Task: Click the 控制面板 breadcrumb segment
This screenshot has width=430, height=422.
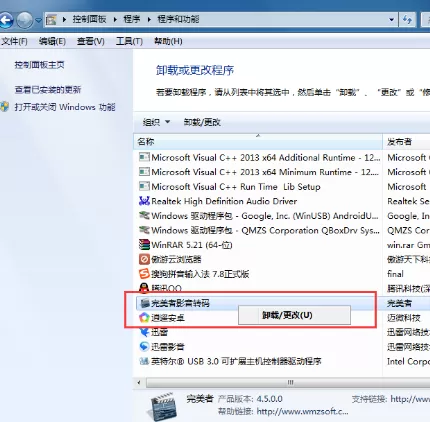Action: point(90,19)
